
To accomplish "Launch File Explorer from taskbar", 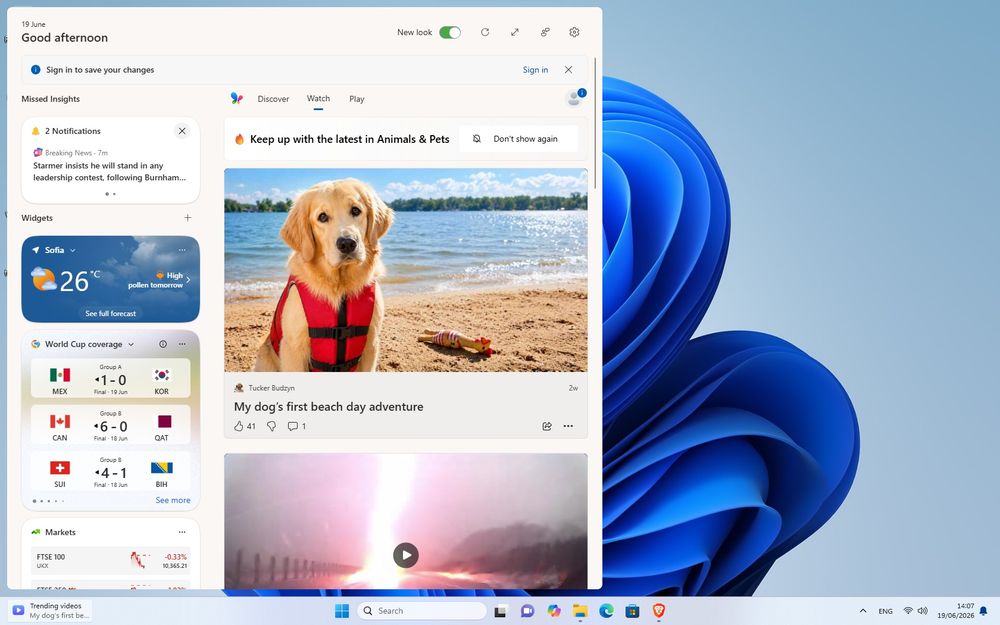I will coord(580,611).
